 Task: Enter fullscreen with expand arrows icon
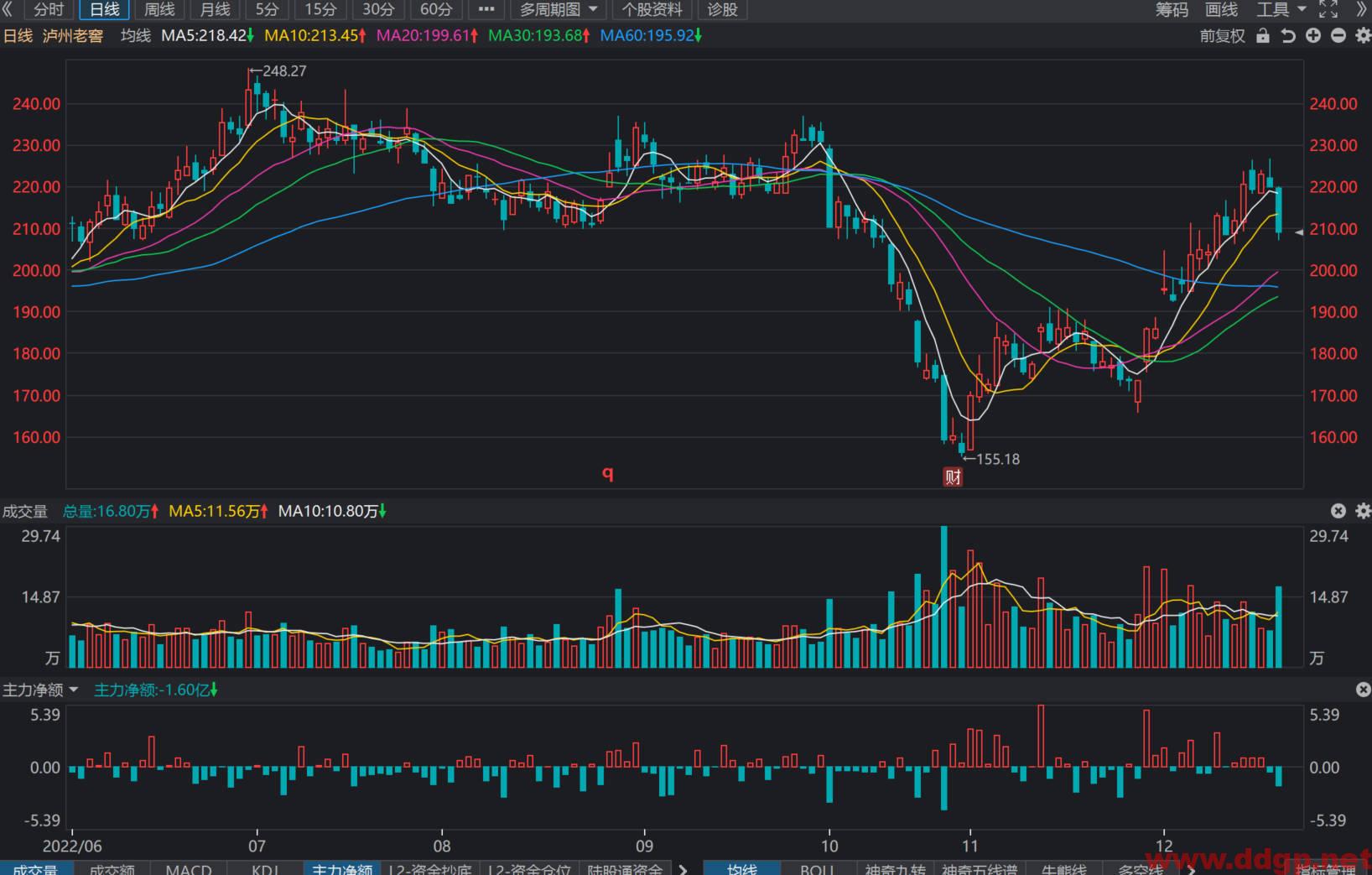1328,10
